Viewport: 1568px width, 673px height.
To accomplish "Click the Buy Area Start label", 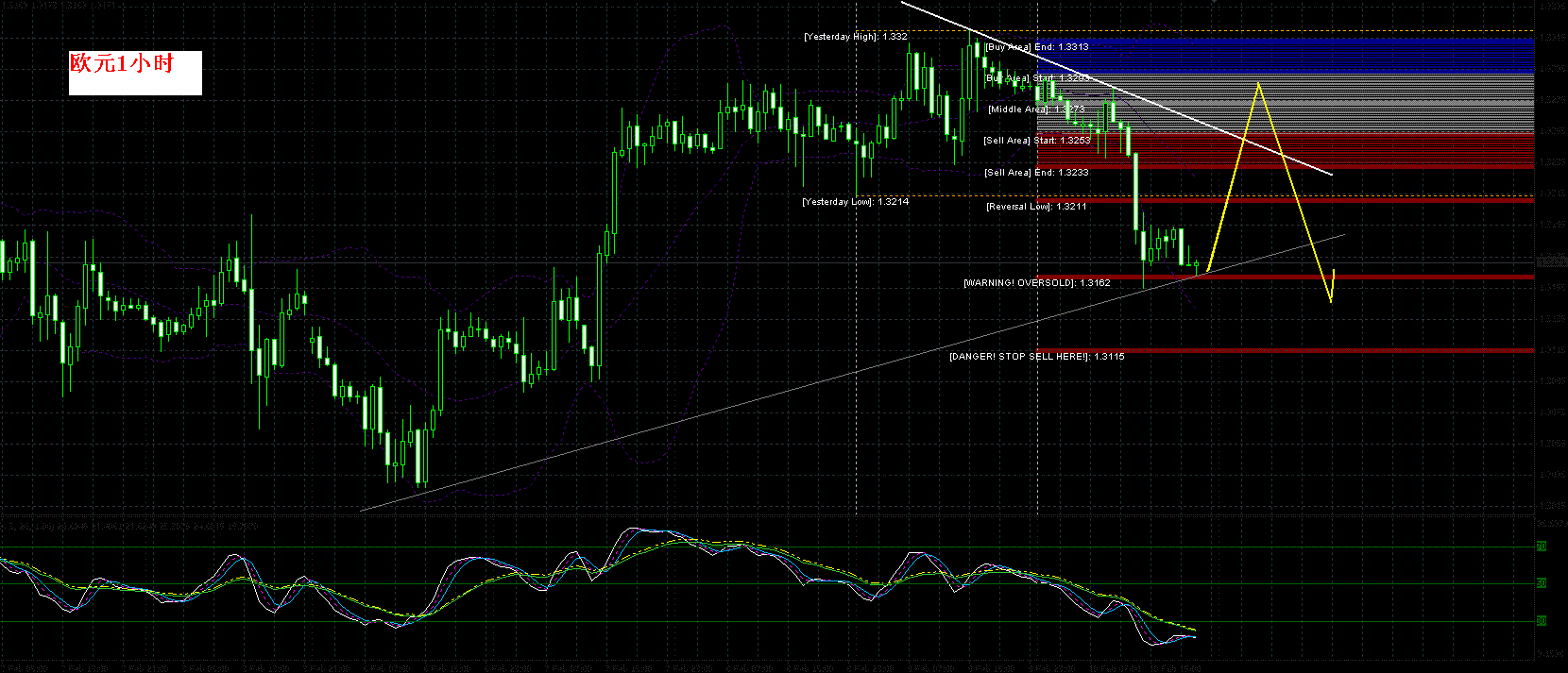I will (x=1036, y=78).
